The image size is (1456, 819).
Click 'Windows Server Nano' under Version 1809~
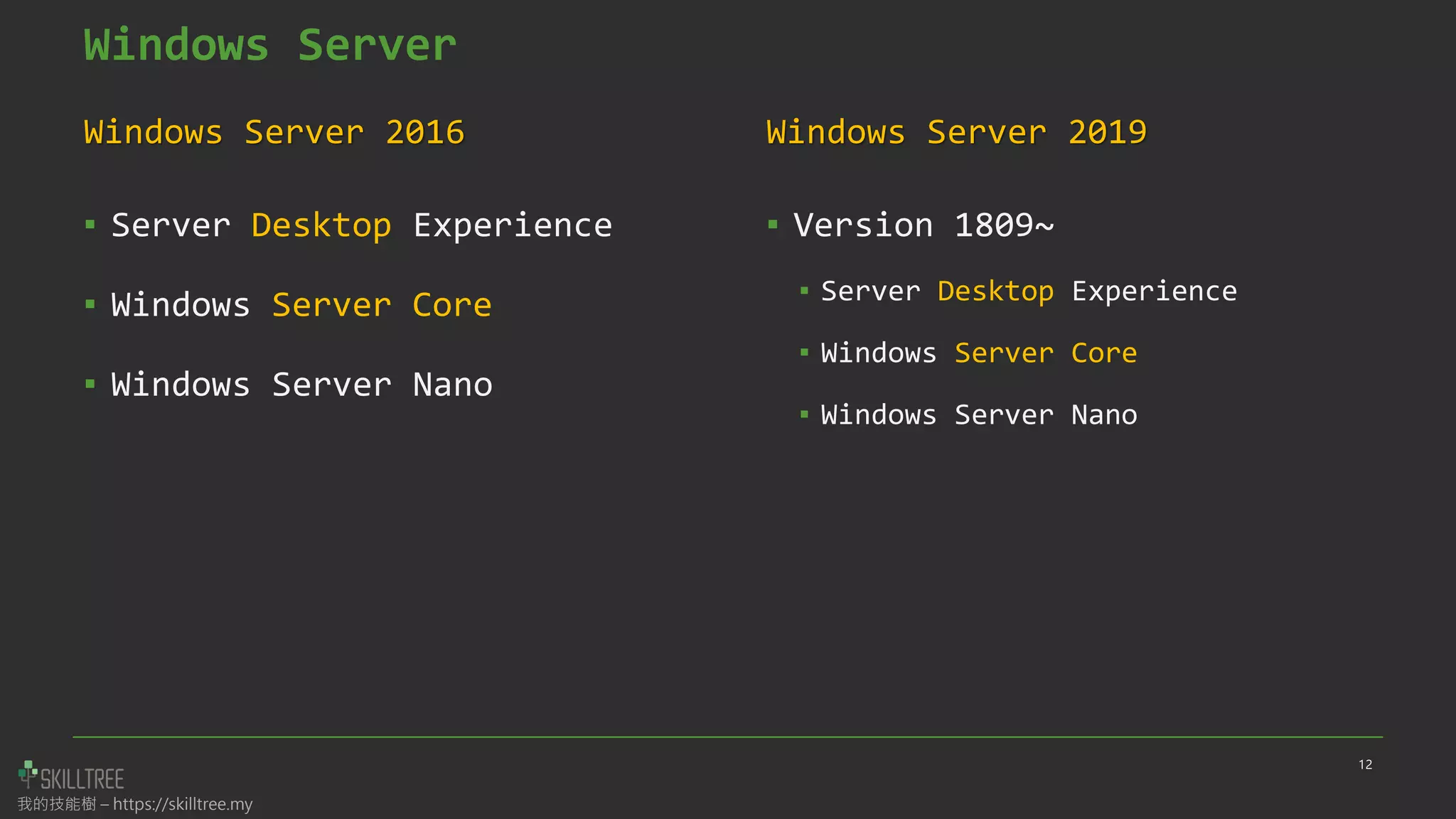[x=979, y=415]
